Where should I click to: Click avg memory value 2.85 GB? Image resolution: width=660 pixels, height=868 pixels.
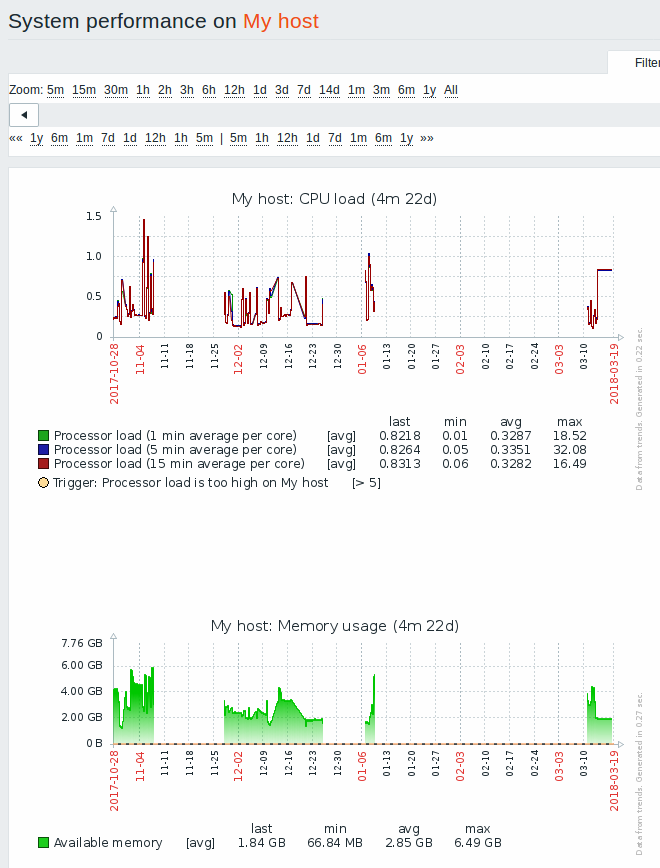[409, 843]
